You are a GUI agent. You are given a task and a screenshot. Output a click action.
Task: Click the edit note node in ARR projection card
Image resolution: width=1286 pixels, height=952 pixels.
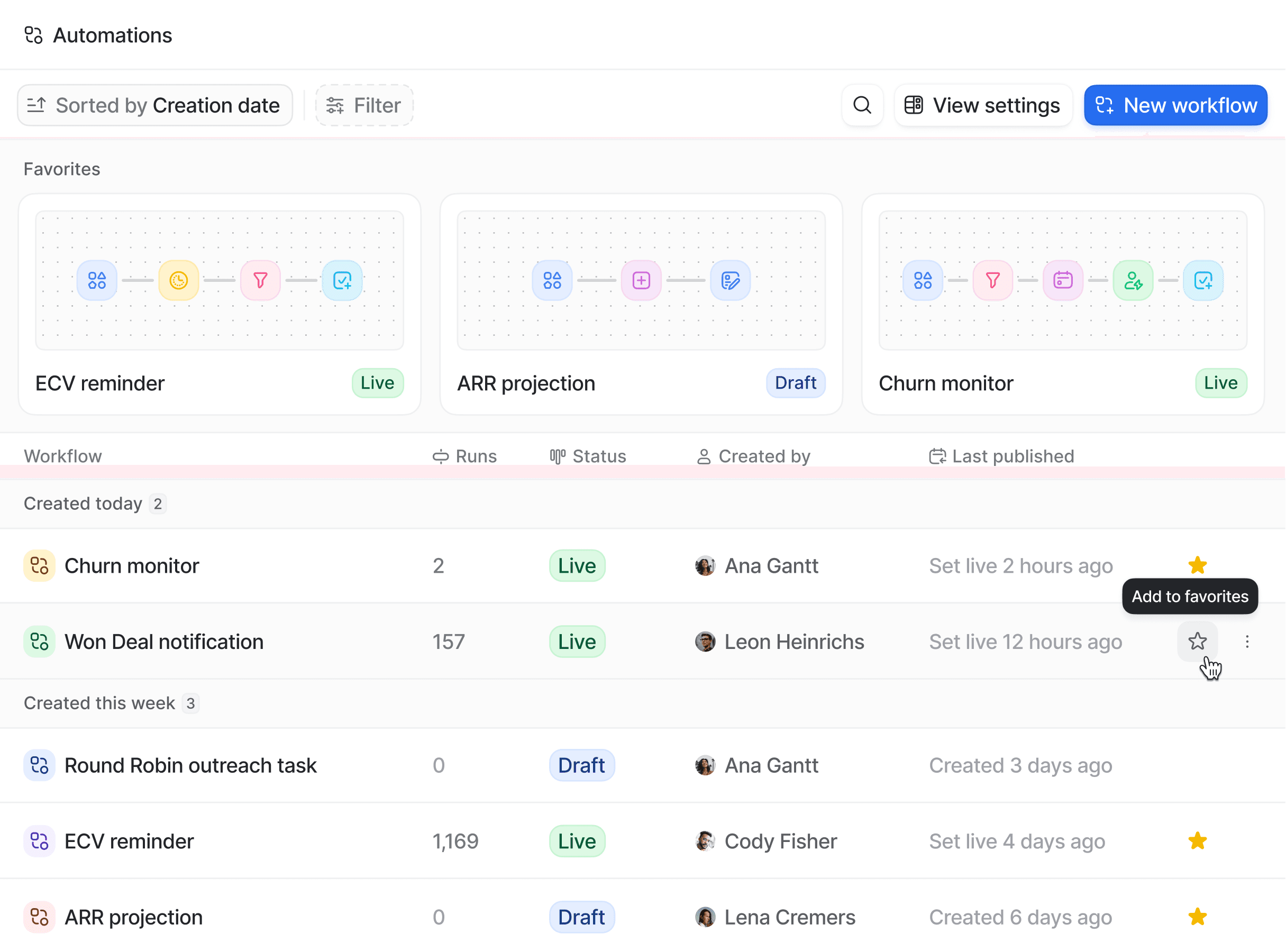coord(731,281)
